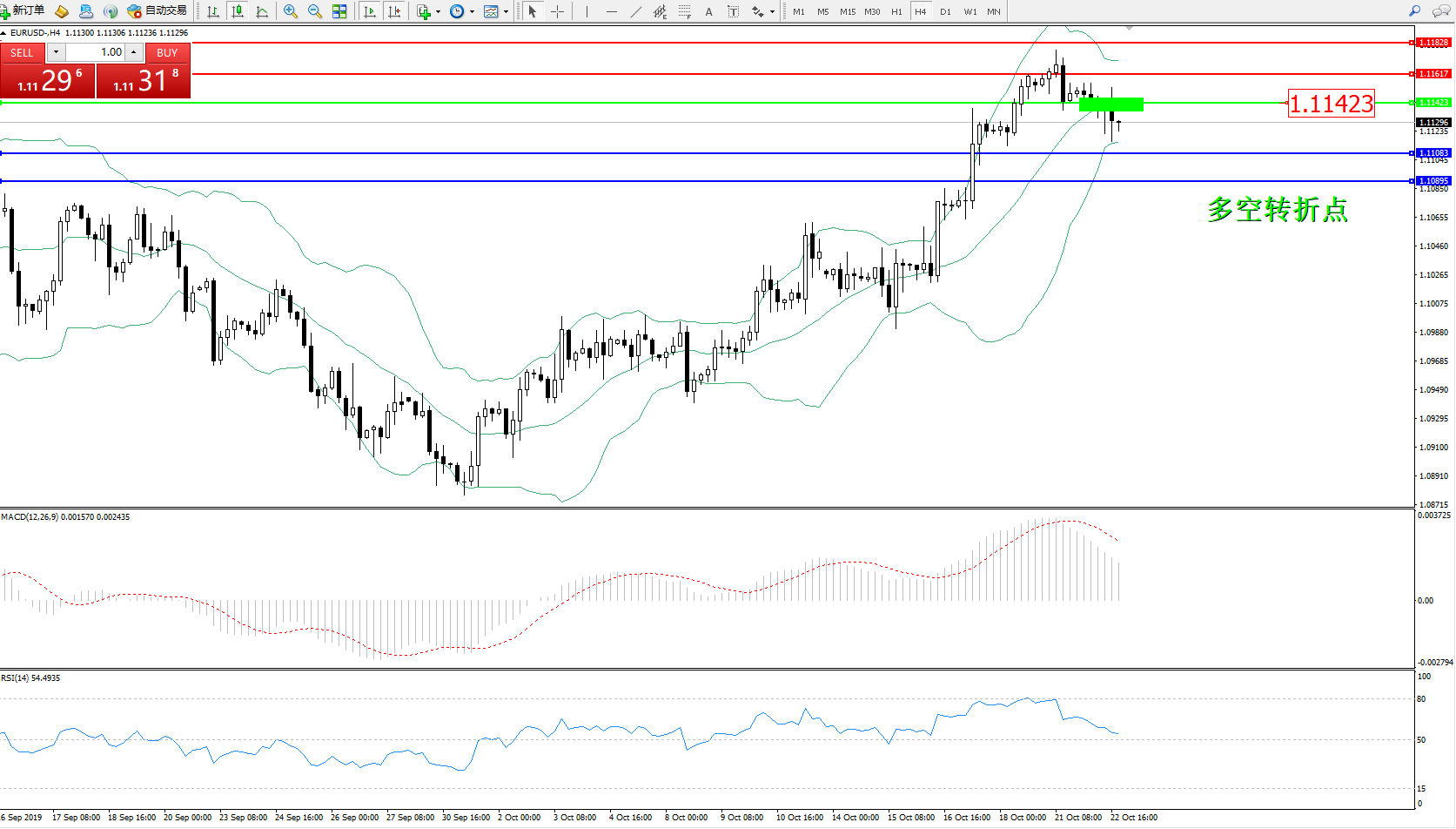This screenshot has height=829, width=1456.
Task: Open the chart templates dropdown arrow
Action: pyautogui.click(x=507, y=11)
